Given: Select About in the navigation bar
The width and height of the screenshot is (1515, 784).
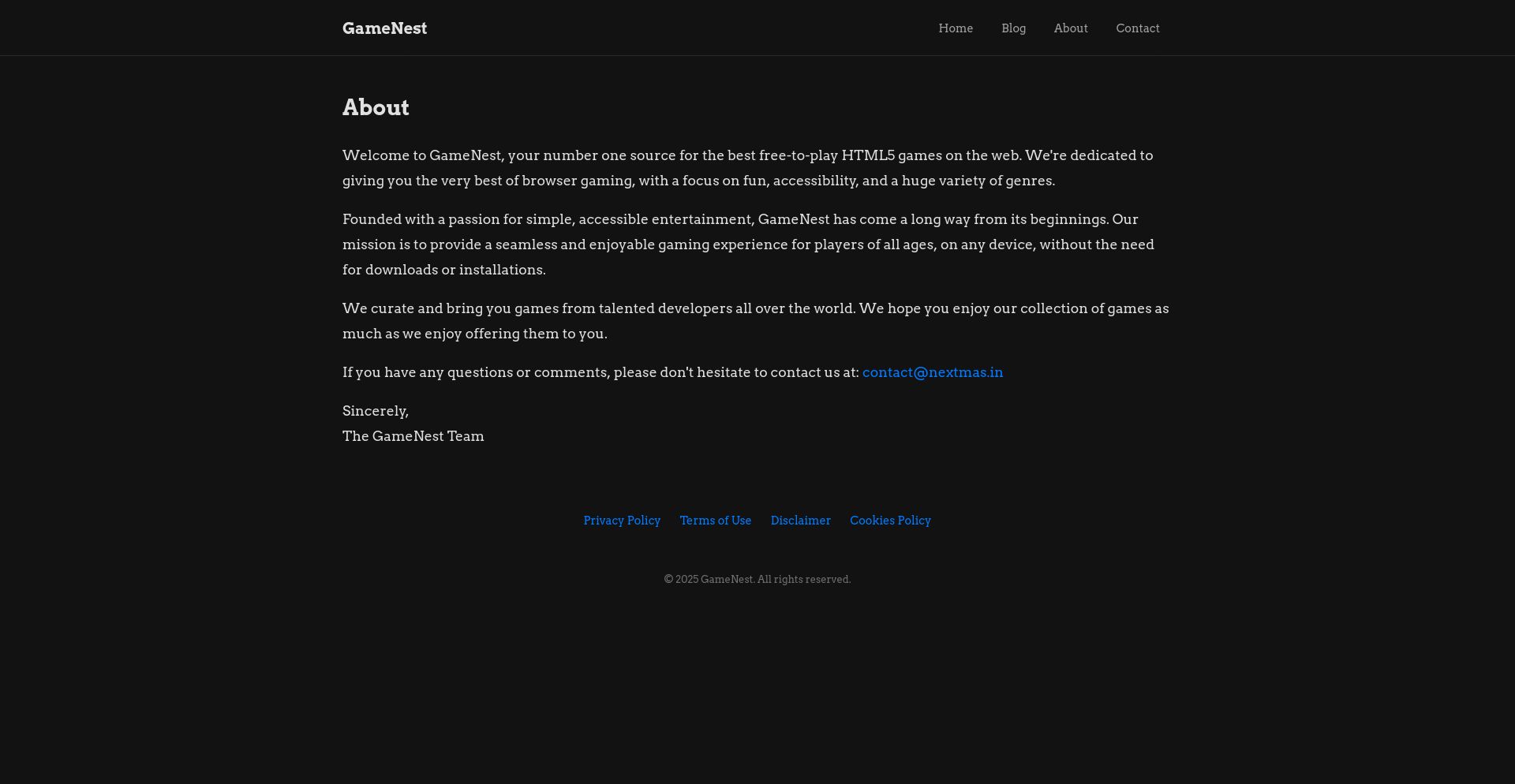Looking at the screenshot, I should click(1071, 28).
